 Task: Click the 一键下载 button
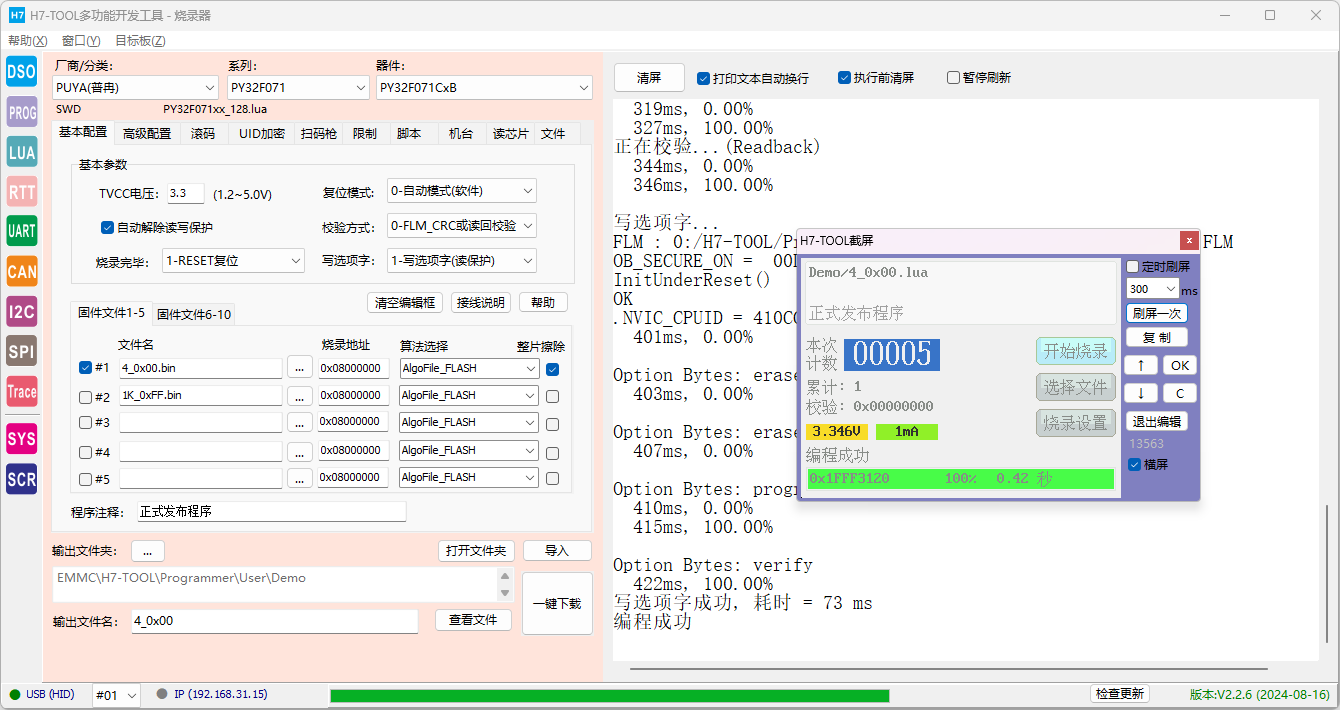pos(557,603)
